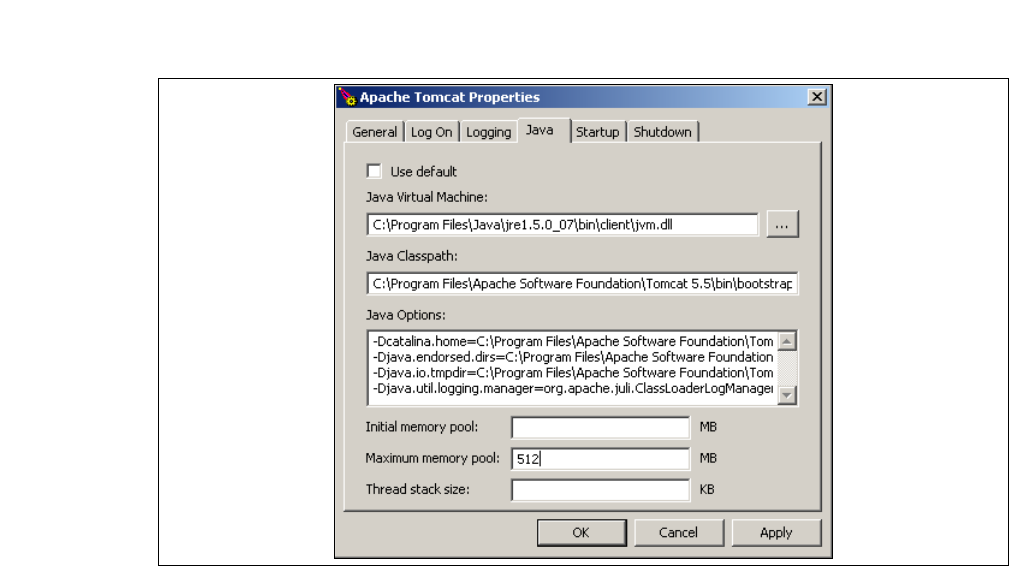Click the Java Options scrollbar track

point(786,368)
